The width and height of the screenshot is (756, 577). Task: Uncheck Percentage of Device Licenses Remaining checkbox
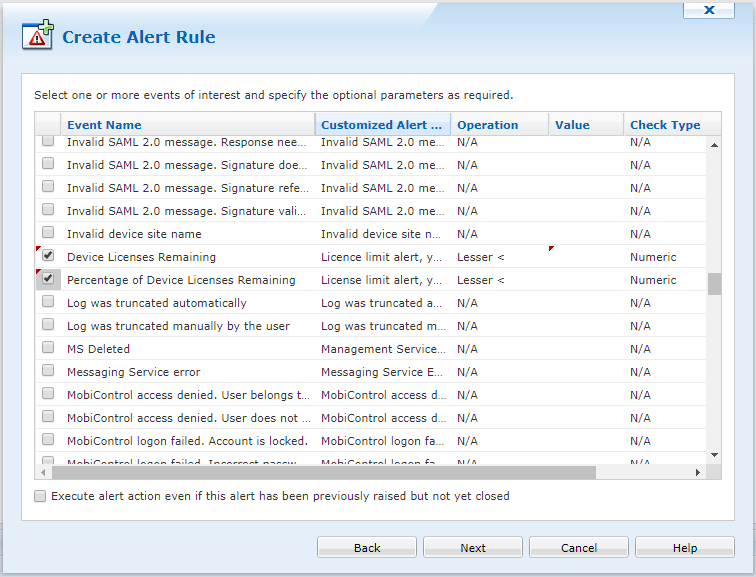click(x=48, y=279)
